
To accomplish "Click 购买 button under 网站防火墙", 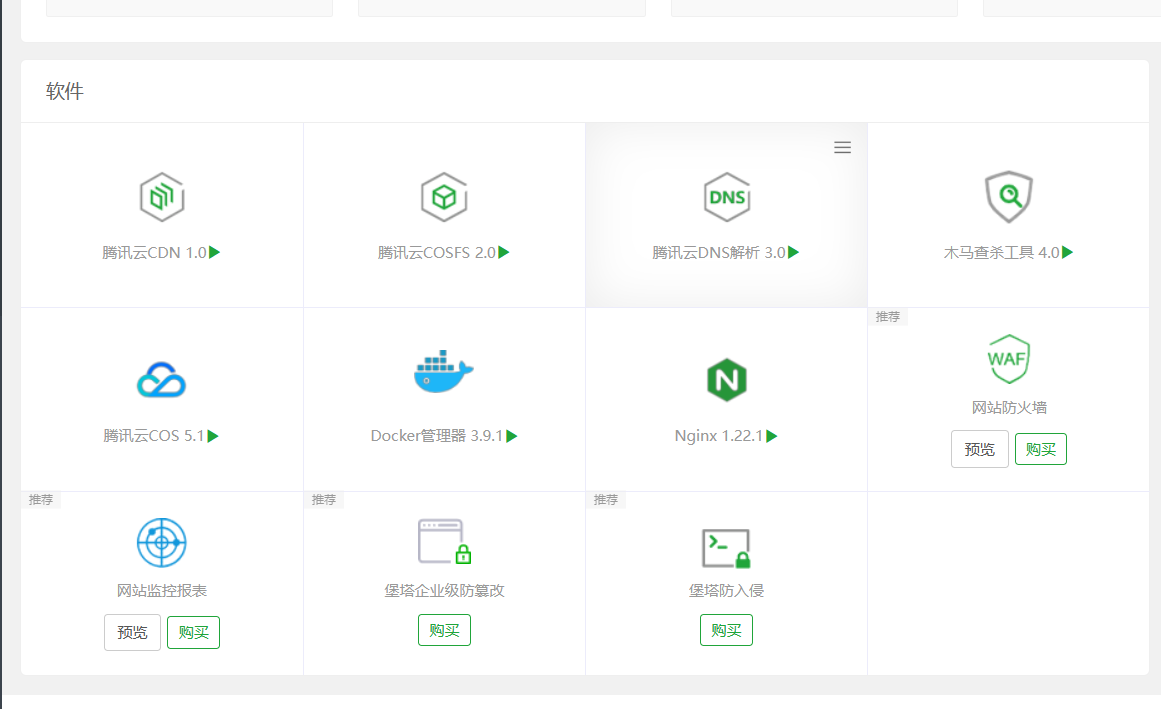I will [x=1041, y=449].
